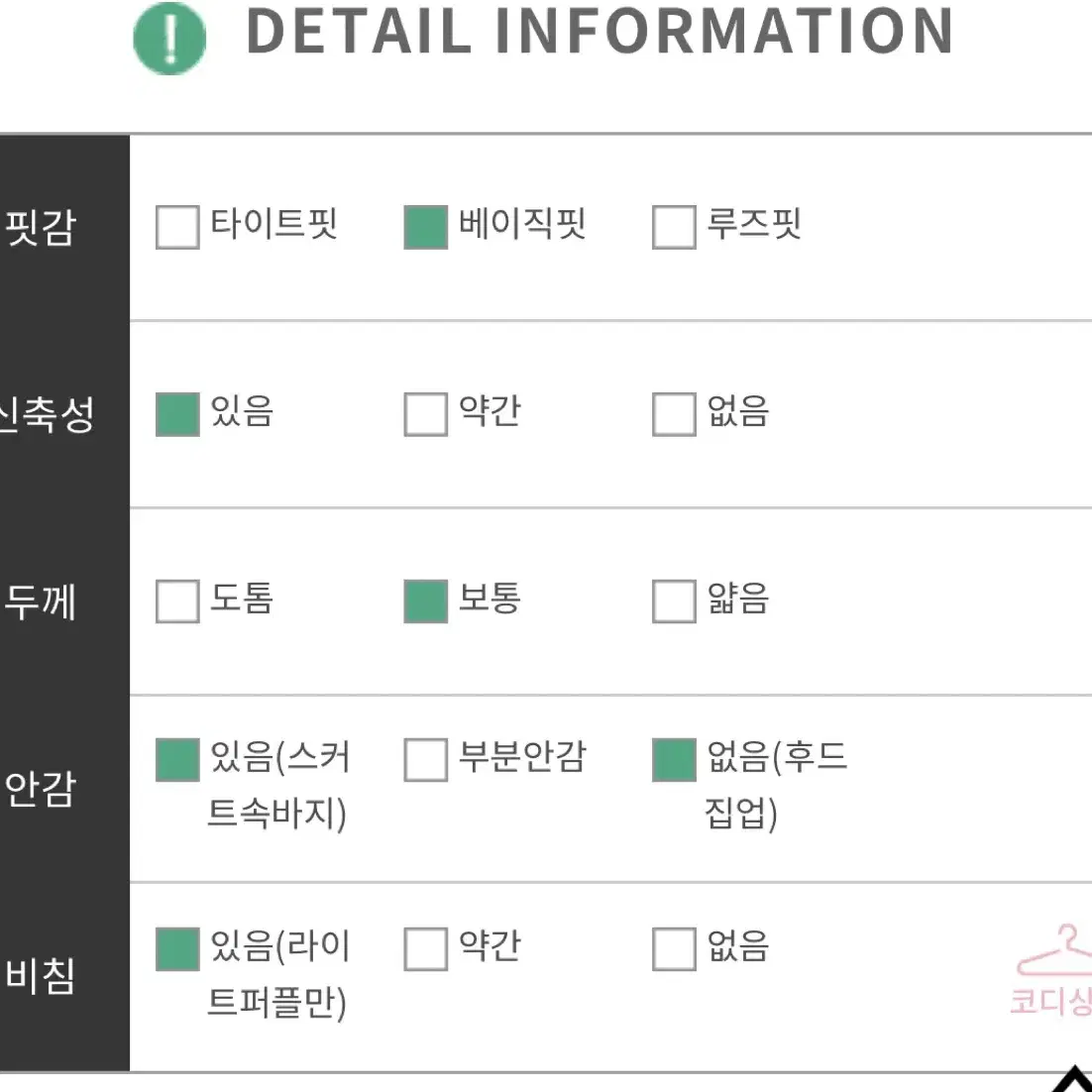This screenshot has width=1092, height=1092.
Task: Open the pink hanger 코디 icon
Action: (1053, 969)
